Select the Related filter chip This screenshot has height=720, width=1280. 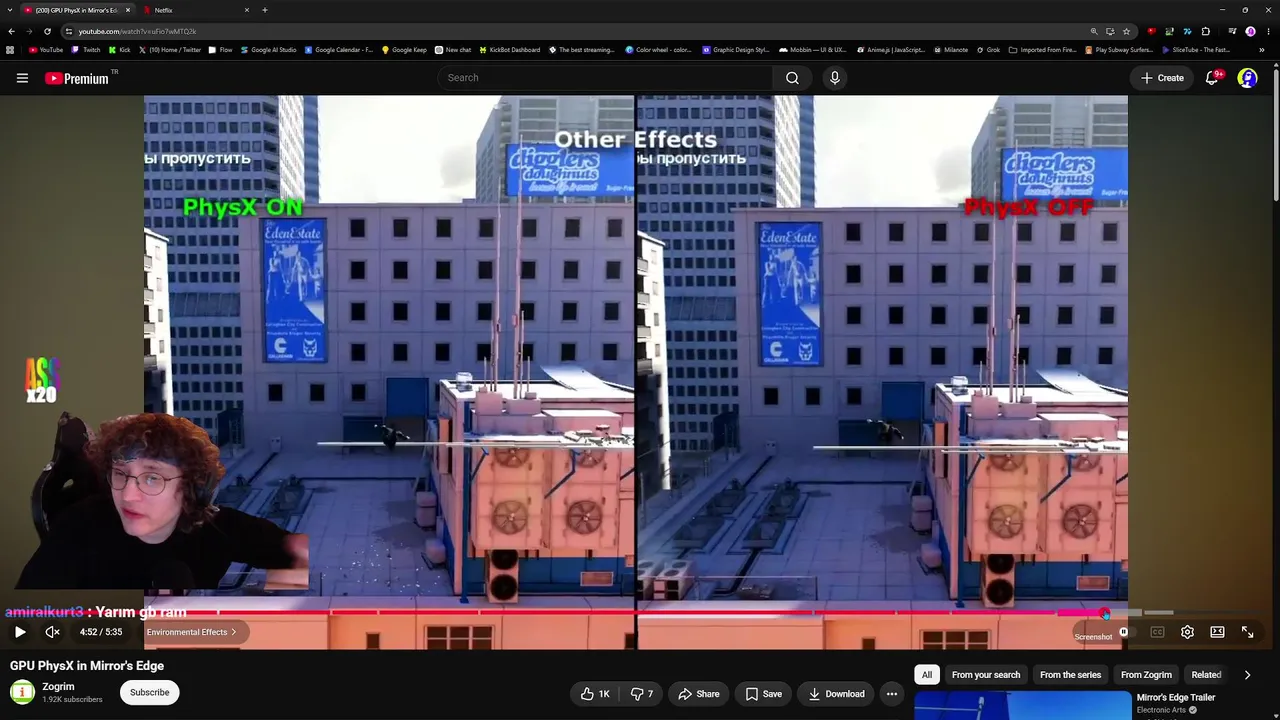click(x=1206, y=675)
